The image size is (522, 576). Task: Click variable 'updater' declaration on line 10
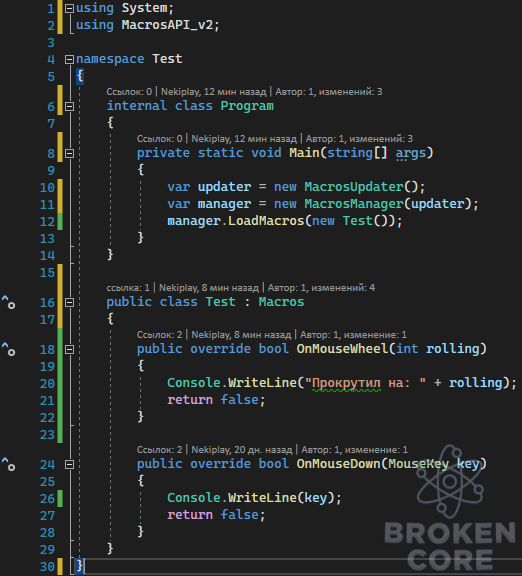[224, 187]
